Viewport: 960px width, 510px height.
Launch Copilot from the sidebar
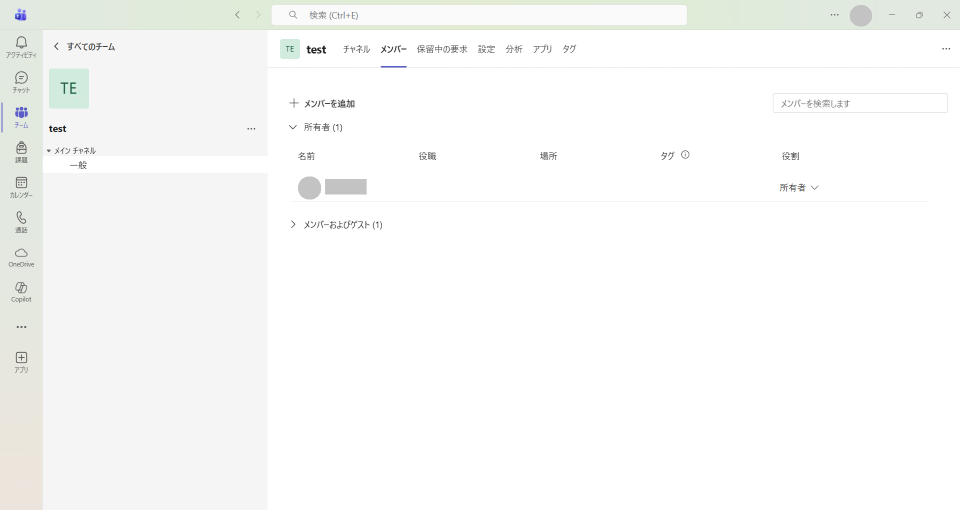pos(21,291)
